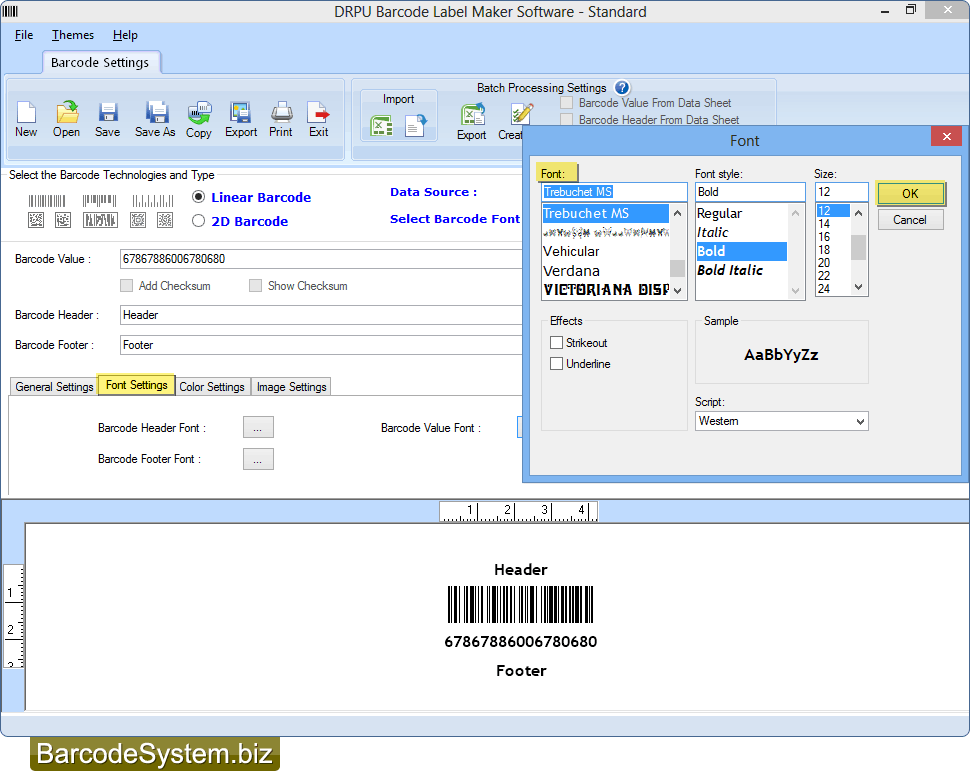Viewport: 970px width, 771px height.
Task: Click Barcode Header Font browse button
Action: point(258,428)
